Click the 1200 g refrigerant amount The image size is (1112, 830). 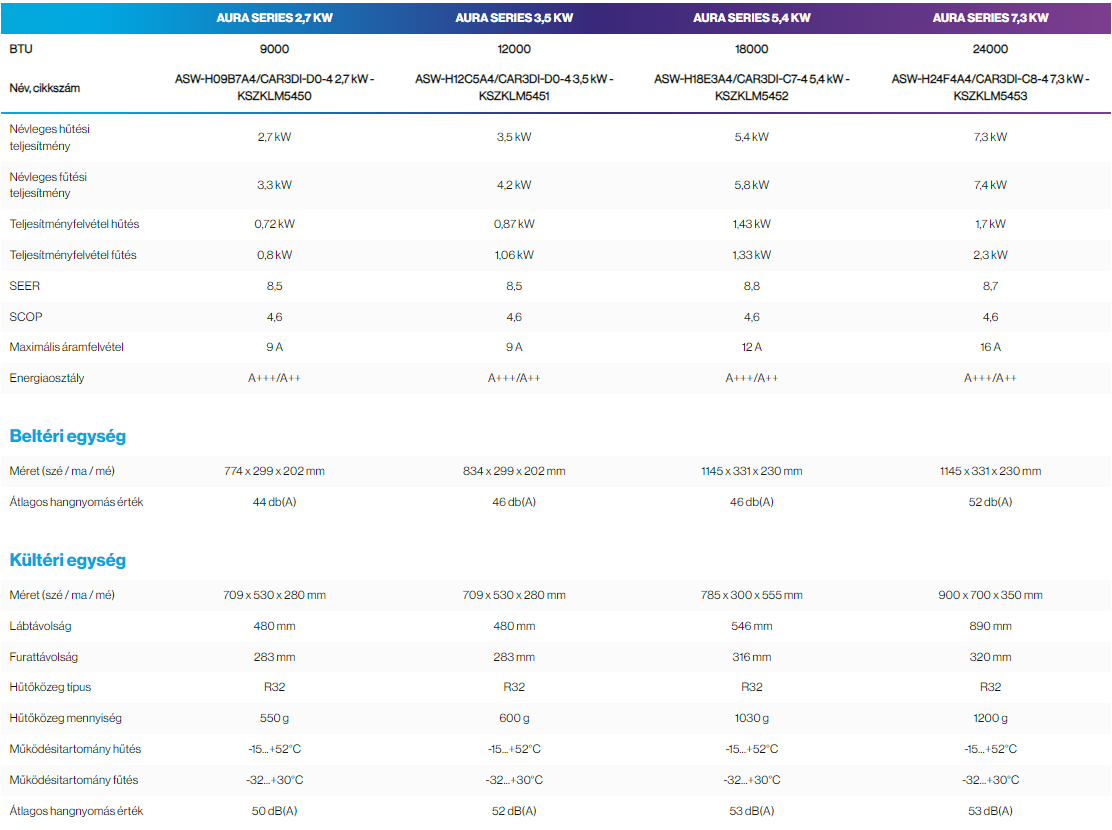click(x=990, y=719)
